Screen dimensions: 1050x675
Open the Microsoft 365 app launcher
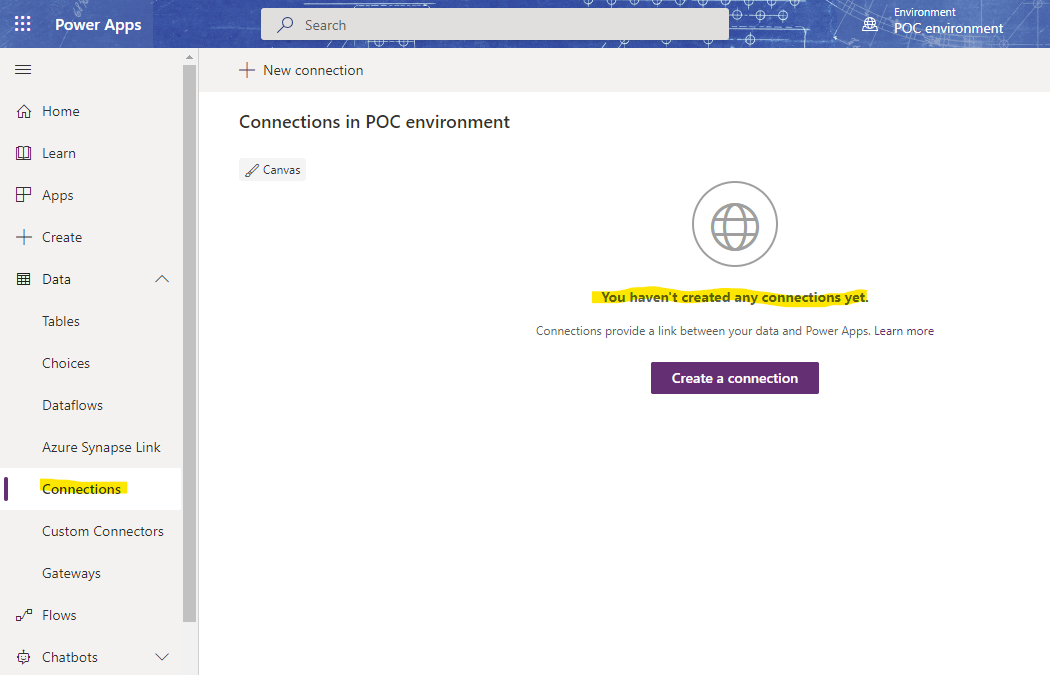[22, 23]
